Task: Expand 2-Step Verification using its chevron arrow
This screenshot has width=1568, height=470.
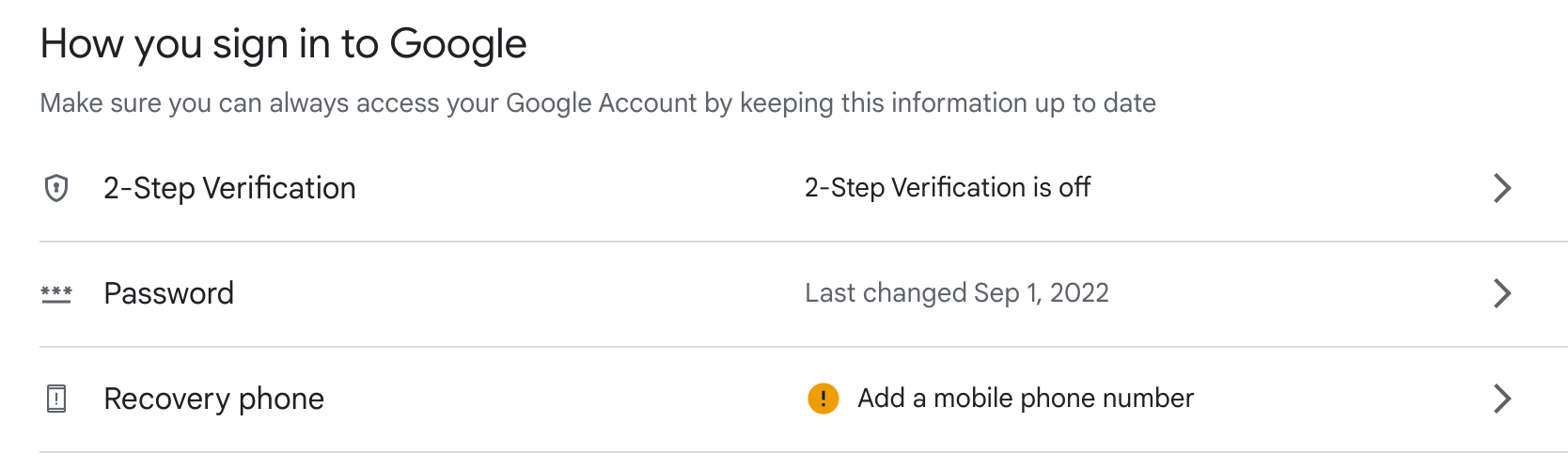Action: point(1502,188)
